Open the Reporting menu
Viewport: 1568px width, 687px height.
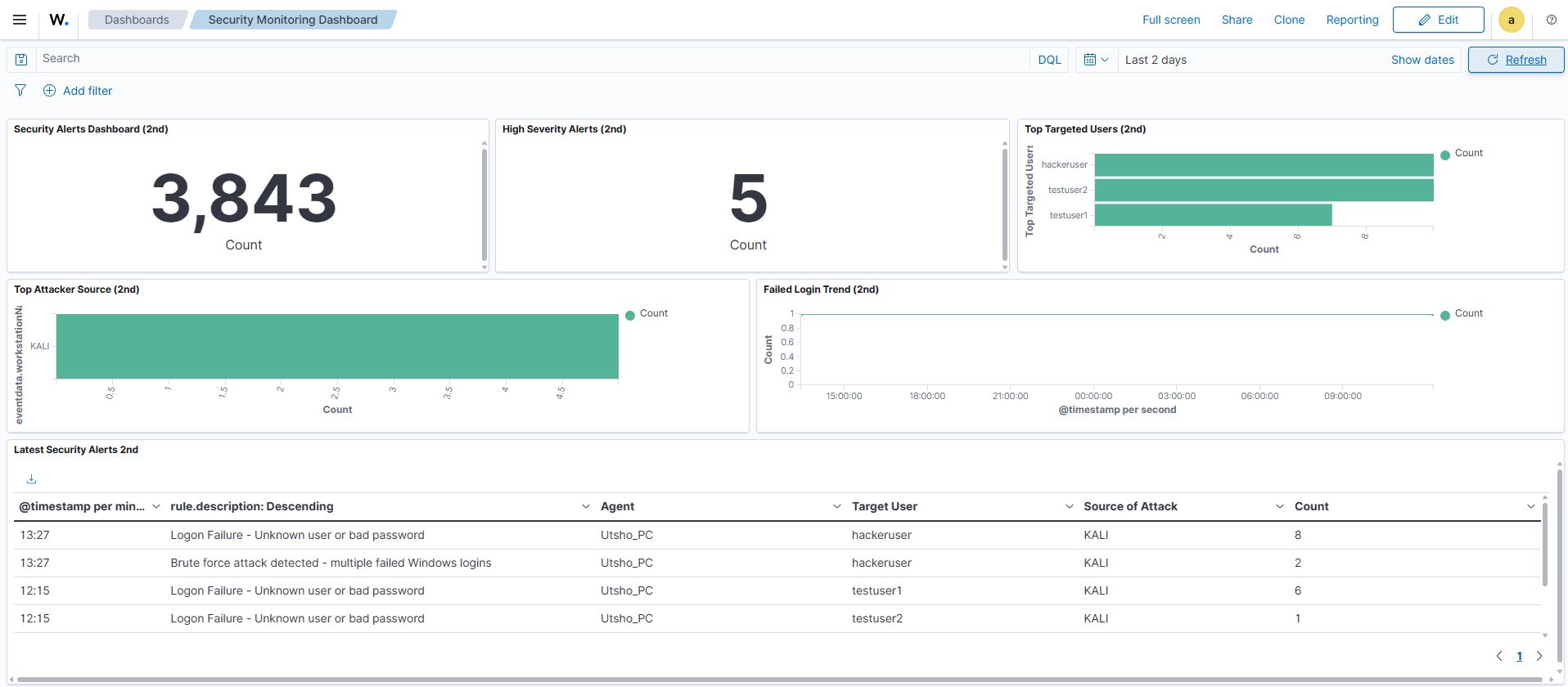click(x=1352, y=20)
